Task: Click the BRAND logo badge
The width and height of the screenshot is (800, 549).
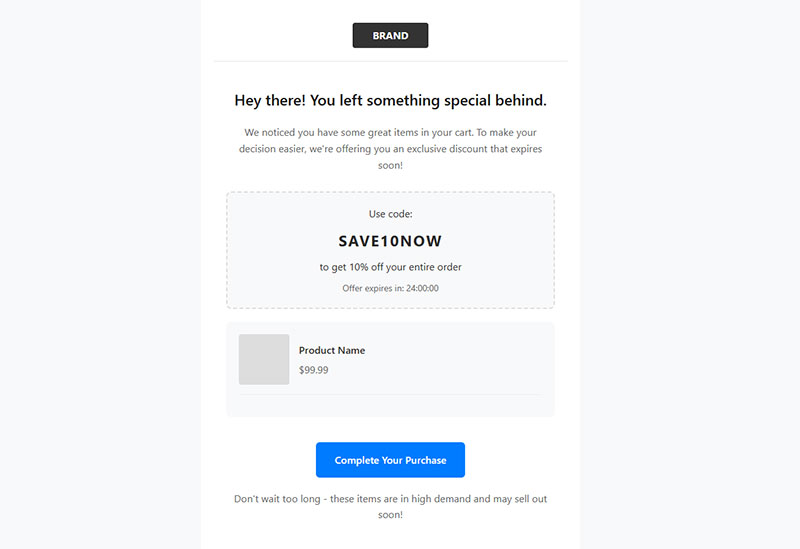Action: pos(390,35)
